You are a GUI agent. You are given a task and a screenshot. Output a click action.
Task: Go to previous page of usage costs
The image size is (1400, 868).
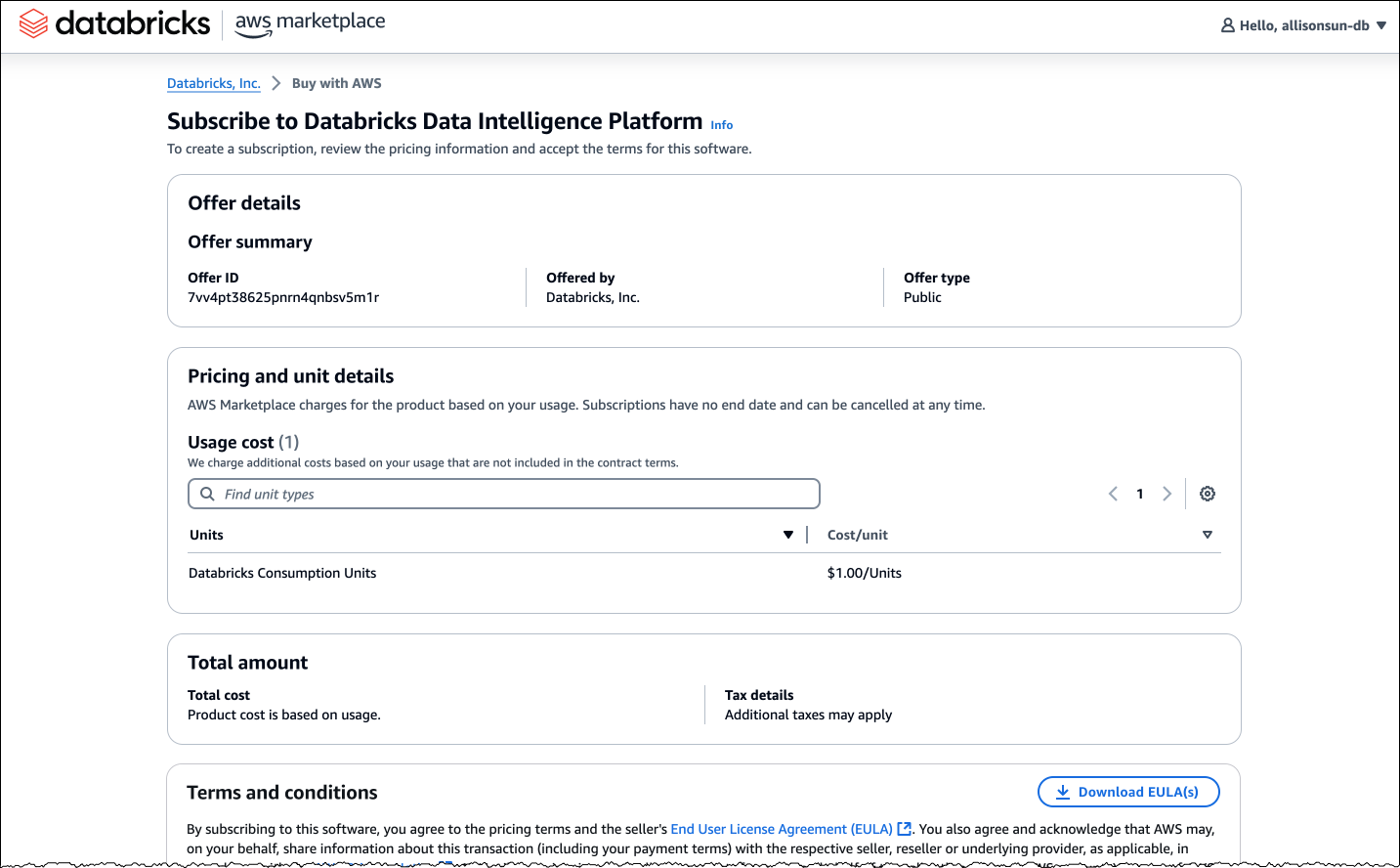[1113, 494]
